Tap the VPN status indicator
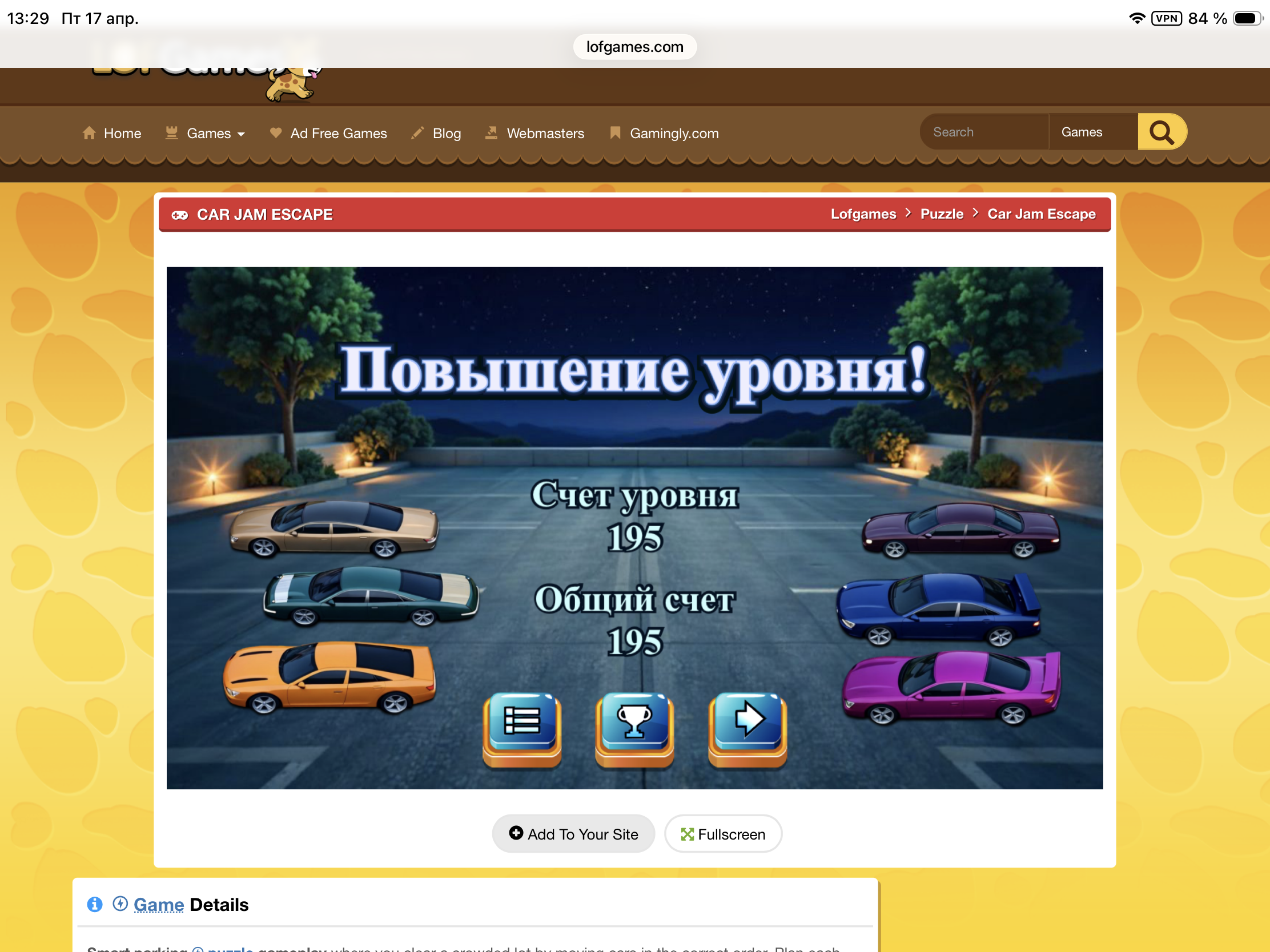Image resolution: width=1270 pixels, height=952 pixels. pos(1166,18)
